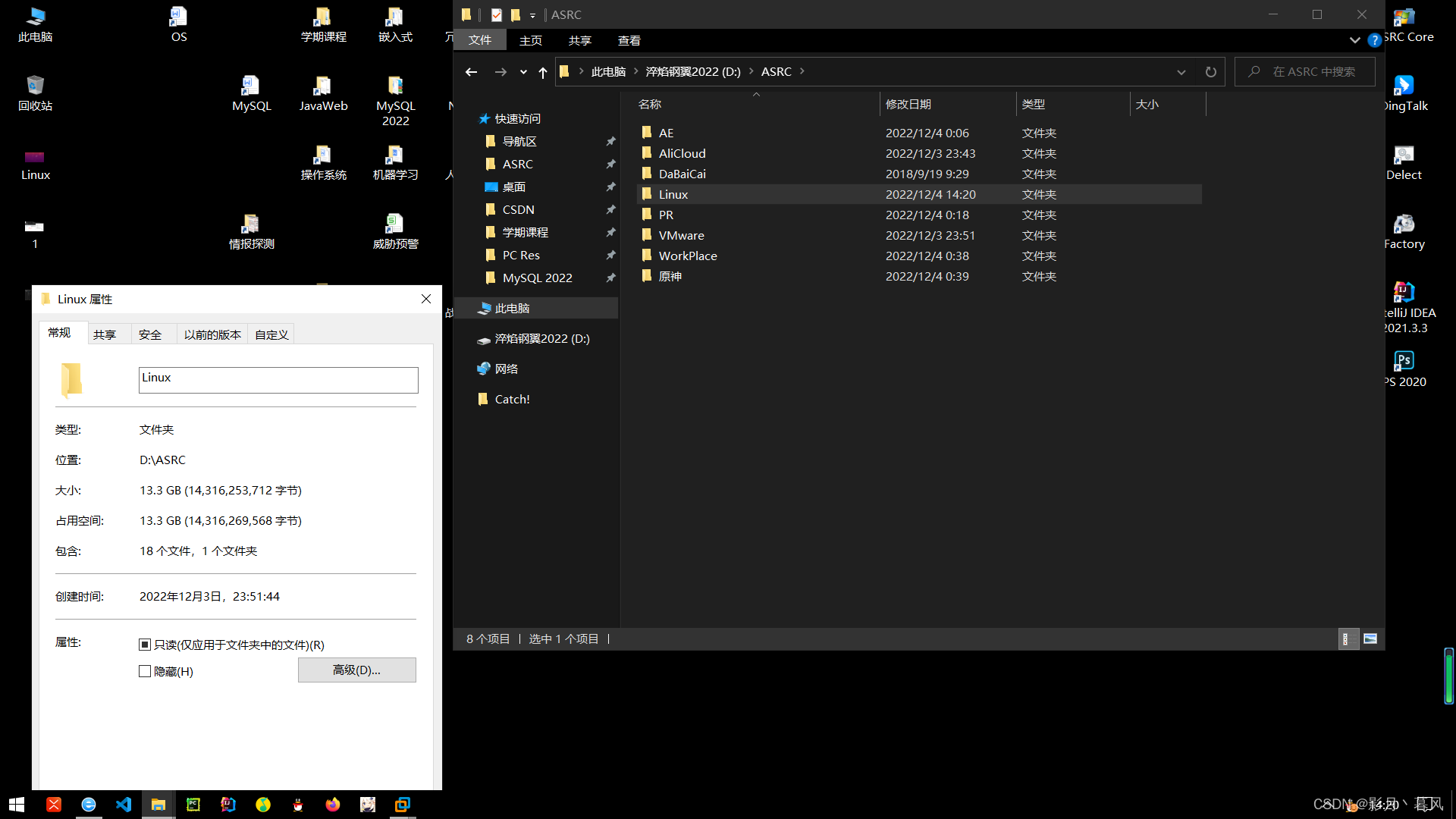This screenshot has height=819, width=1456.
Task: Select the 机器学习 desktop icon
Action: (395, 162)
